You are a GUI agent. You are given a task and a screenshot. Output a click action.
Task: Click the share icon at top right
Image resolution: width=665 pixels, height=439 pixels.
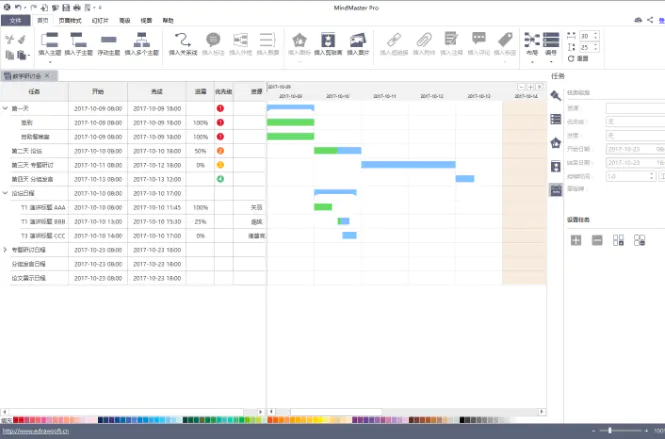(x=650, y=20)
